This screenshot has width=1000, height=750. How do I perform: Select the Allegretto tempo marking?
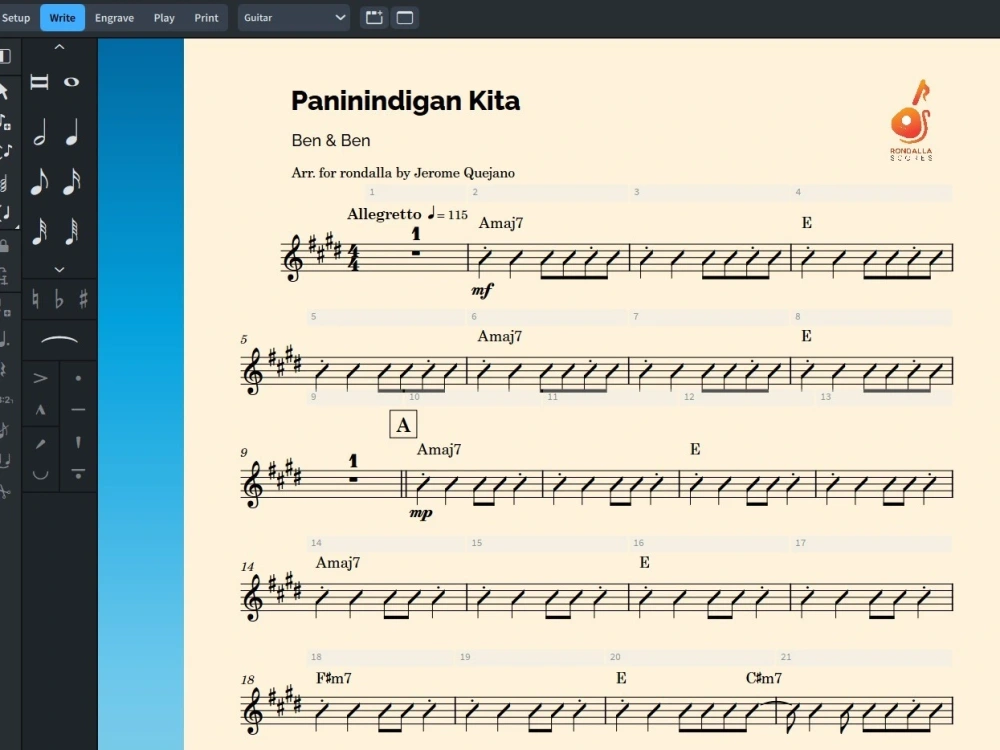click(x=384, y=214)
